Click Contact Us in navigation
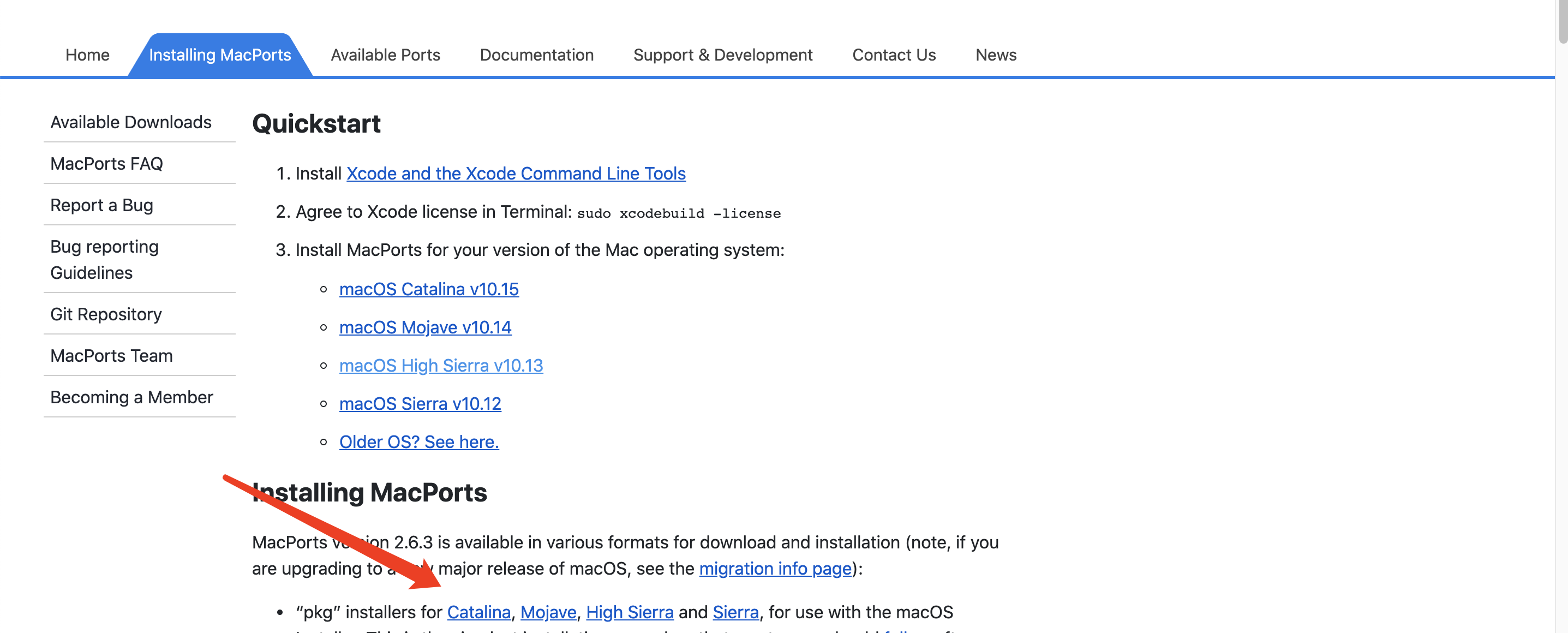The width and height of the screenshot is (1568, 633). (894, 55)
